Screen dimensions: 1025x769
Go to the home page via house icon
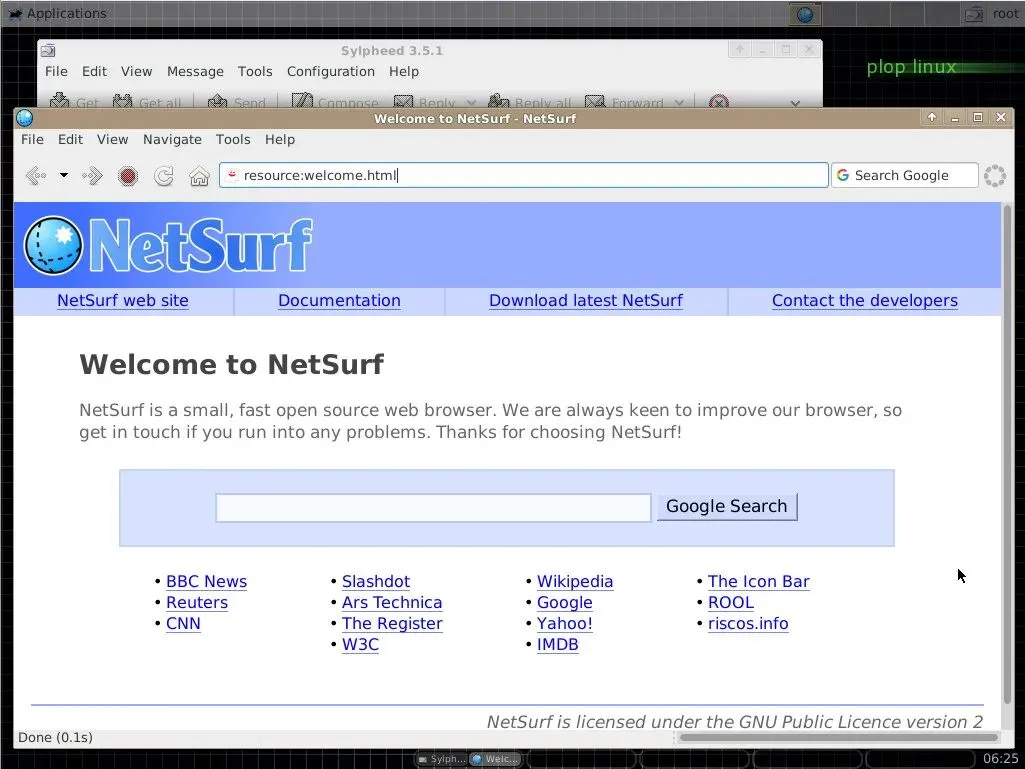(199, 176)
